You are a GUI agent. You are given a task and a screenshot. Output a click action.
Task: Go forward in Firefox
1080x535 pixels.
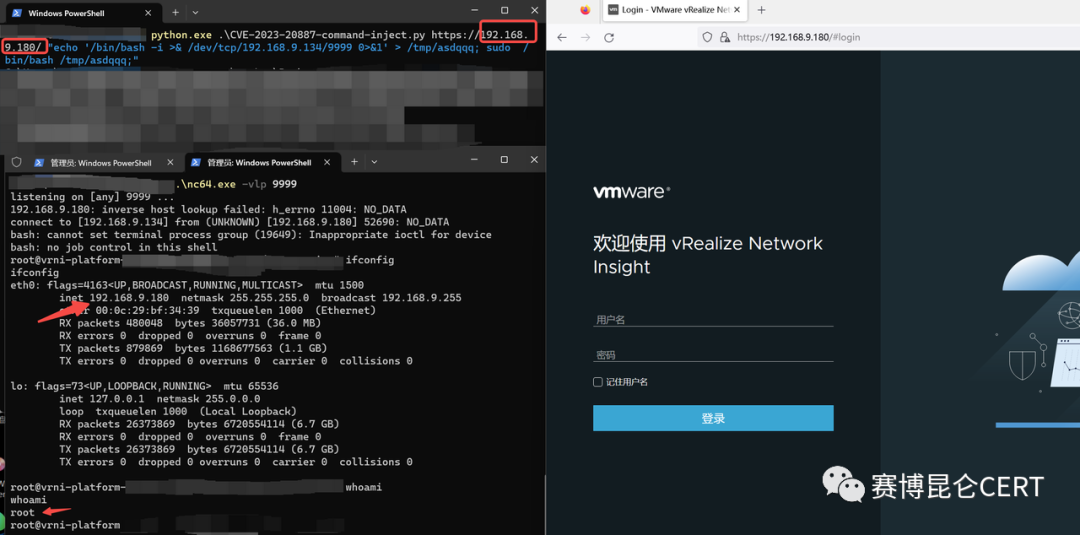click(x=585, y=37)
